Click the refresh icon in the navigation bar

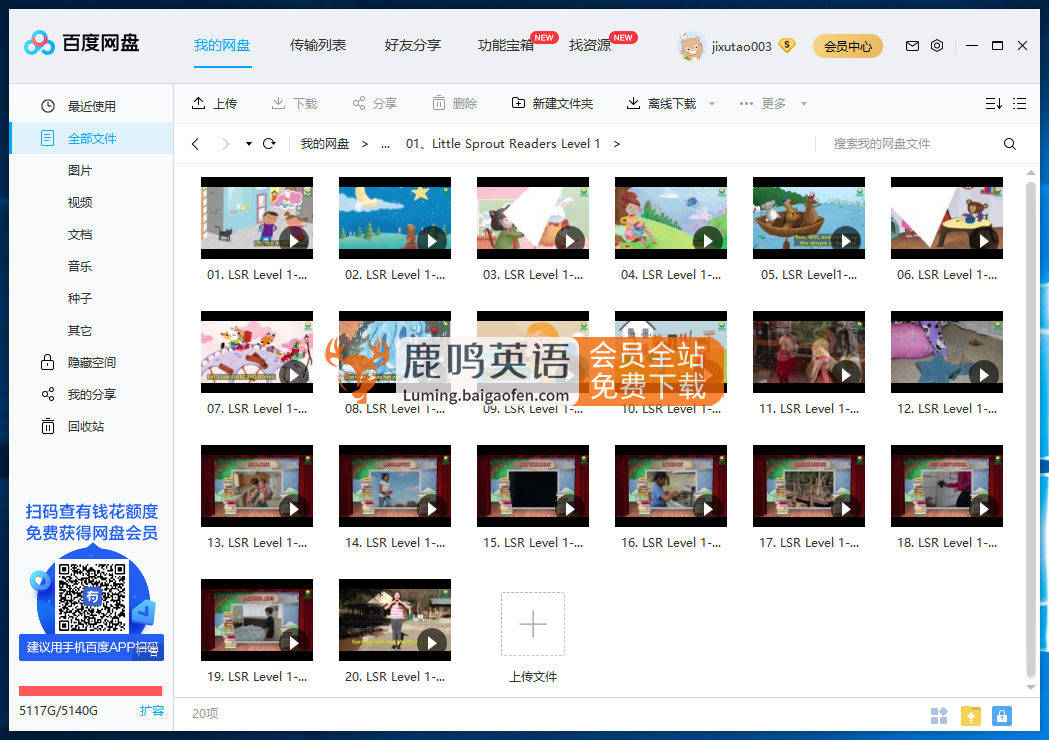(x=268, y=144)
